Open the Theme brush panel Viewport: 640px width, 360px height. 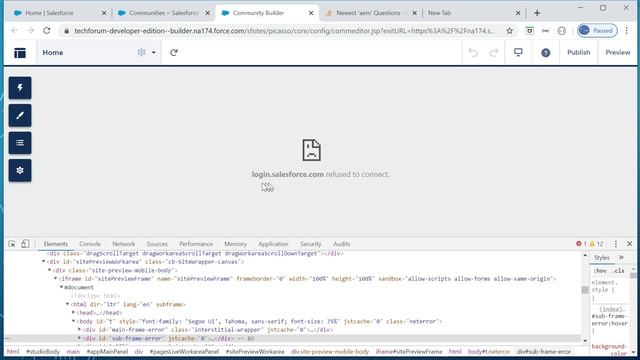pyautogui.click(x=20, y=115)
